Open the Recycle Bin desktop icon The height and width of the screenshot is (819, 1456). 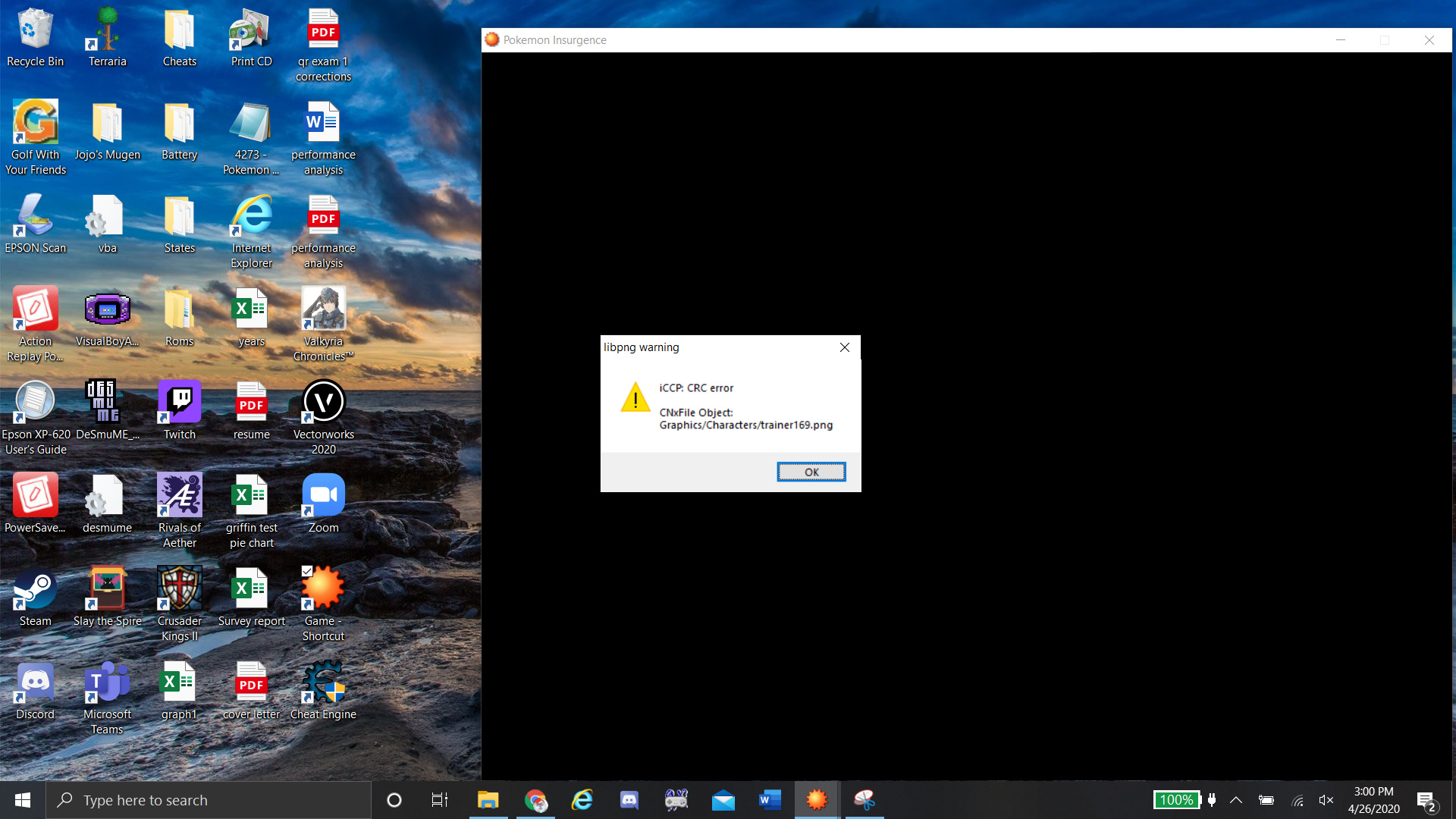35,38
